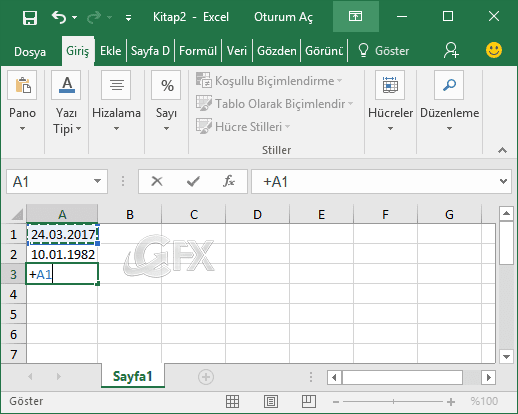Screen dimensions: 518x414
Task: Confirm the formula with the checkmark
Action: click(193, 181)
